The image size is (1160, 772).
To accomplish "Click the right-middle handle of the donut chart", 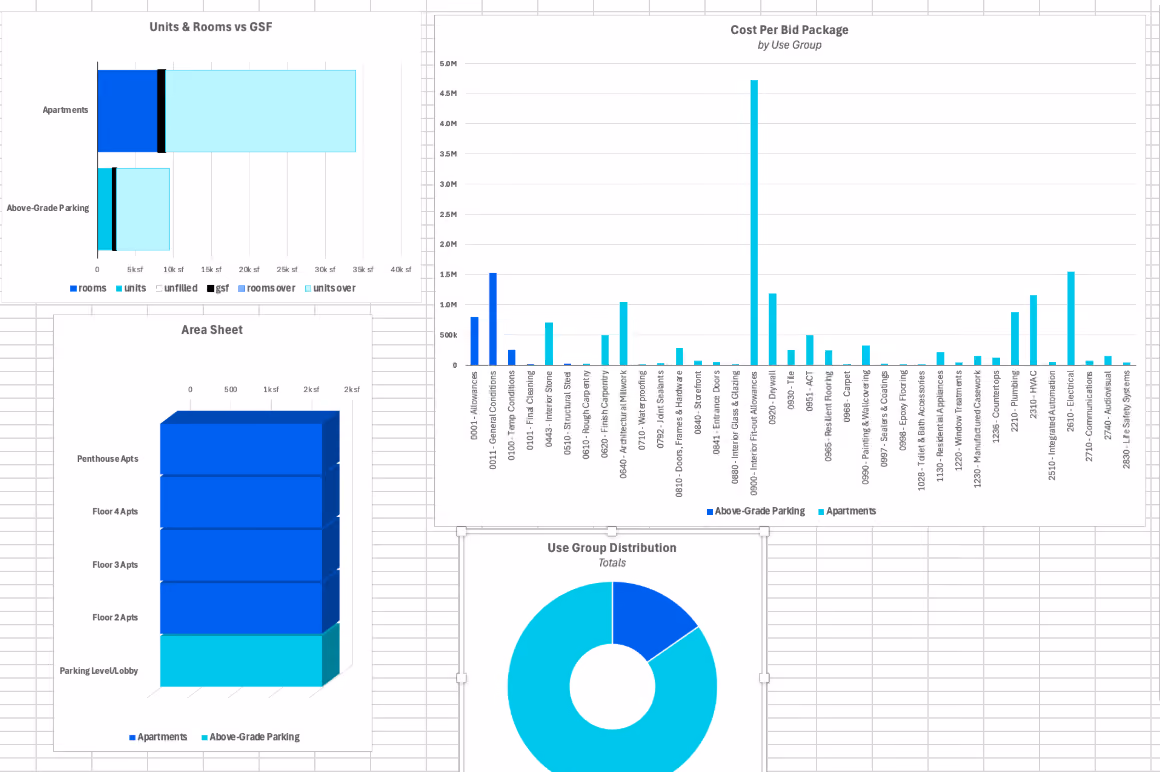I will coord(764,677).
